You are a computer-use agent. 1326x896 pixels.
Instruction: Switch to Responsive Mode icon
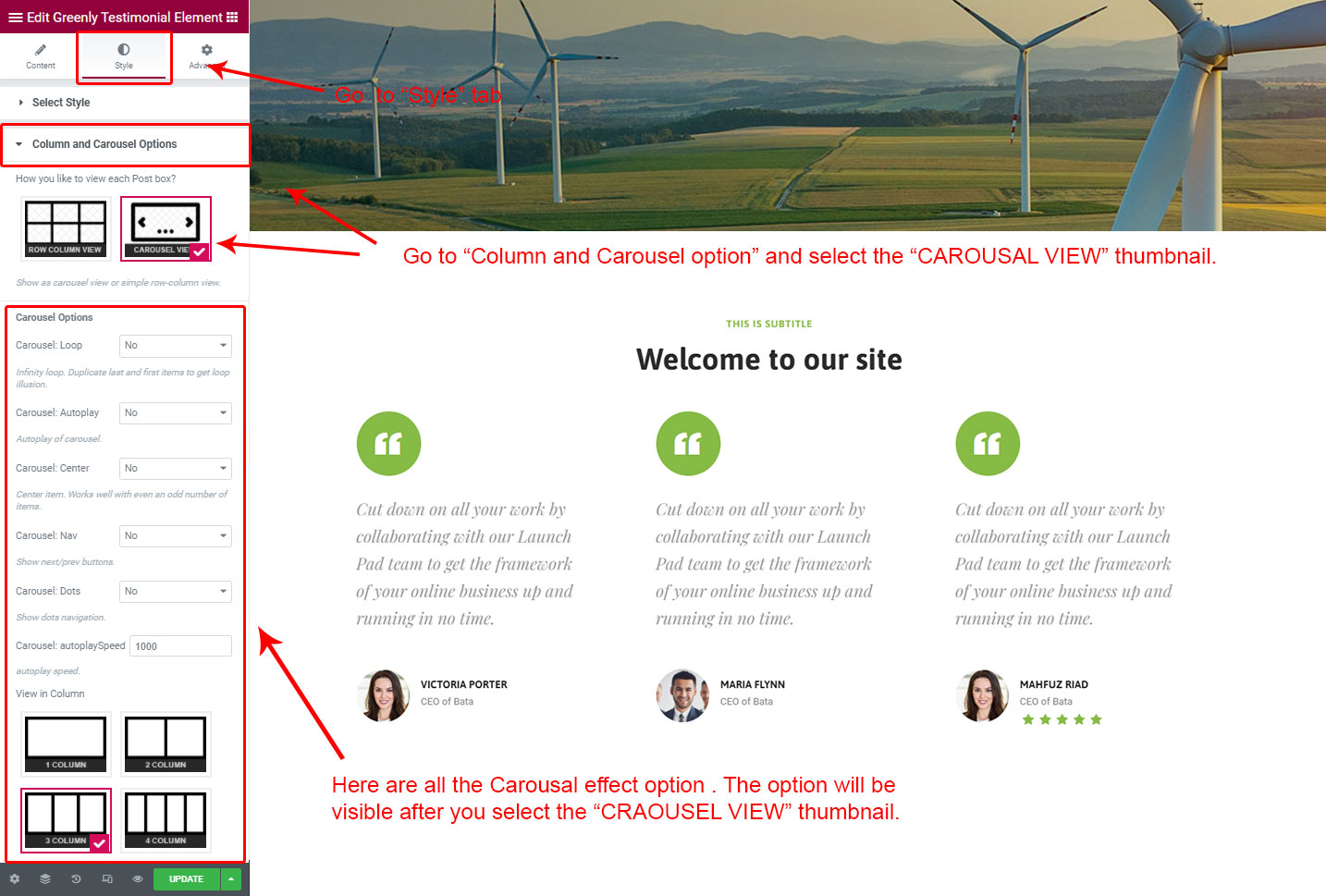pyautogui.click(x=107, y=878)
